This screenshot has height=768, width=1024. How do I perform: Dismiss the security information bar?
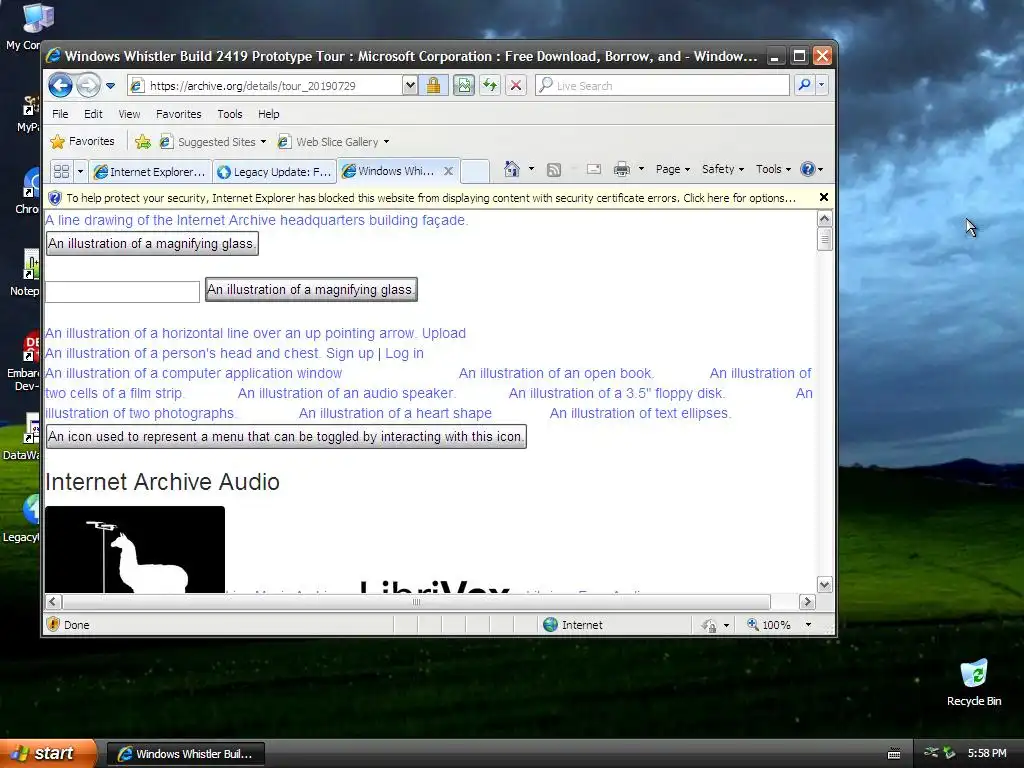coord(824,197)
